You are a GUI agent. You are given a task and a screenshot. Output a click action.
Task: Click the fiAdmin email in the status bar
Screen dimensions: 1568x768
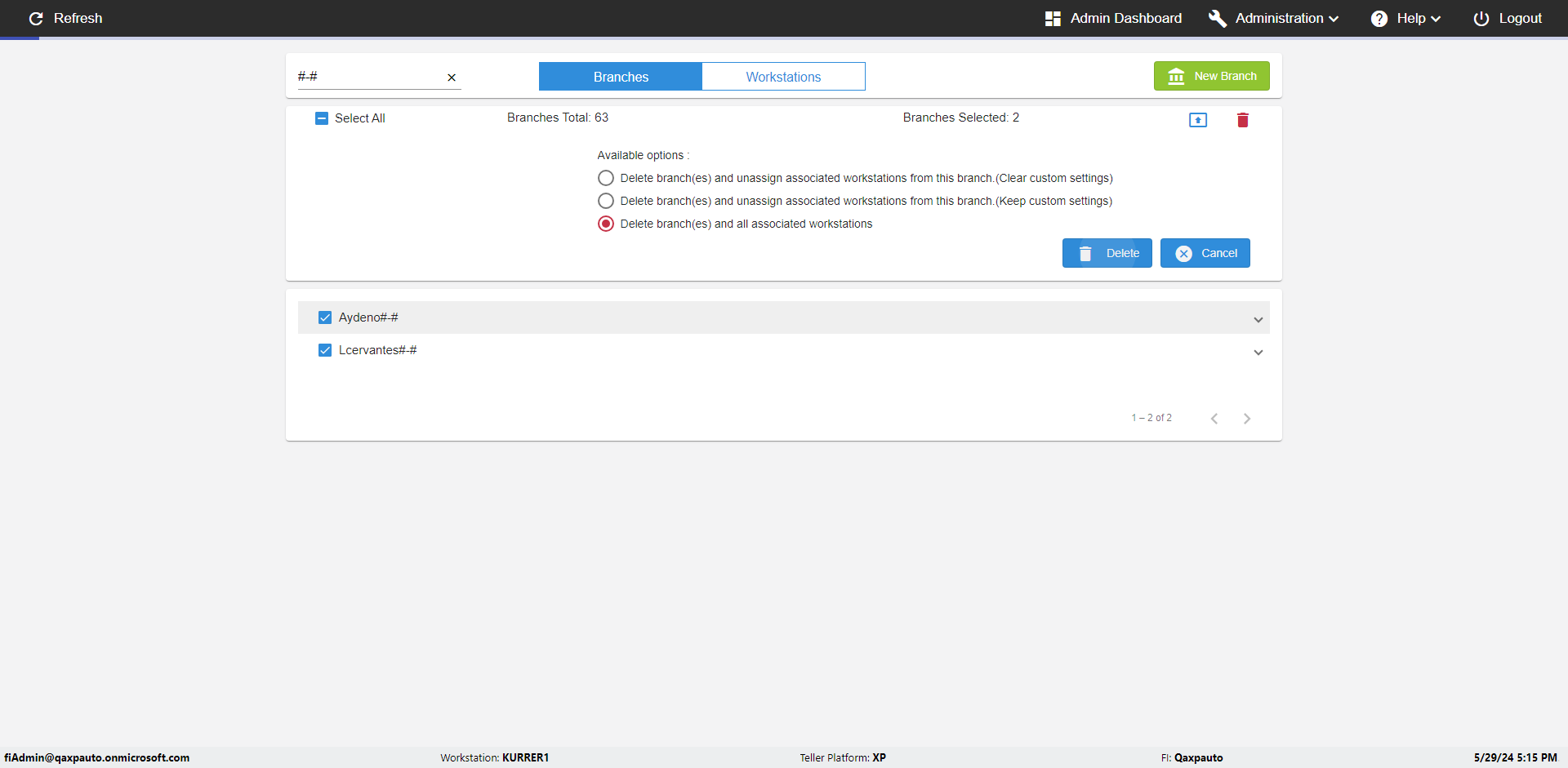(x=97, y=757)
